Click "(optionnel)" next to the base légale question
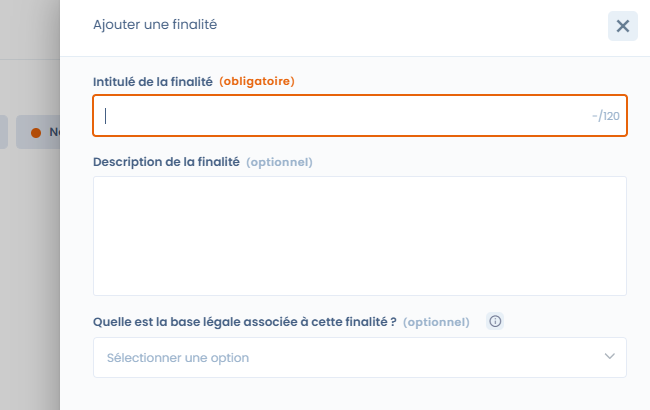The height and width of the screenshot is (410, 650). point(436,322)
